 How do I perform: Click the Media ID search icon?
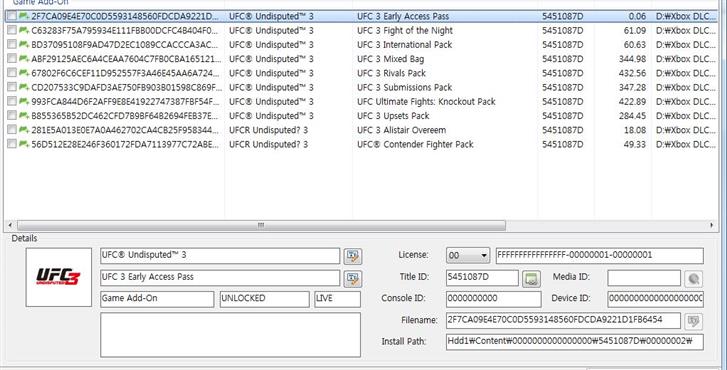(694, 279)
